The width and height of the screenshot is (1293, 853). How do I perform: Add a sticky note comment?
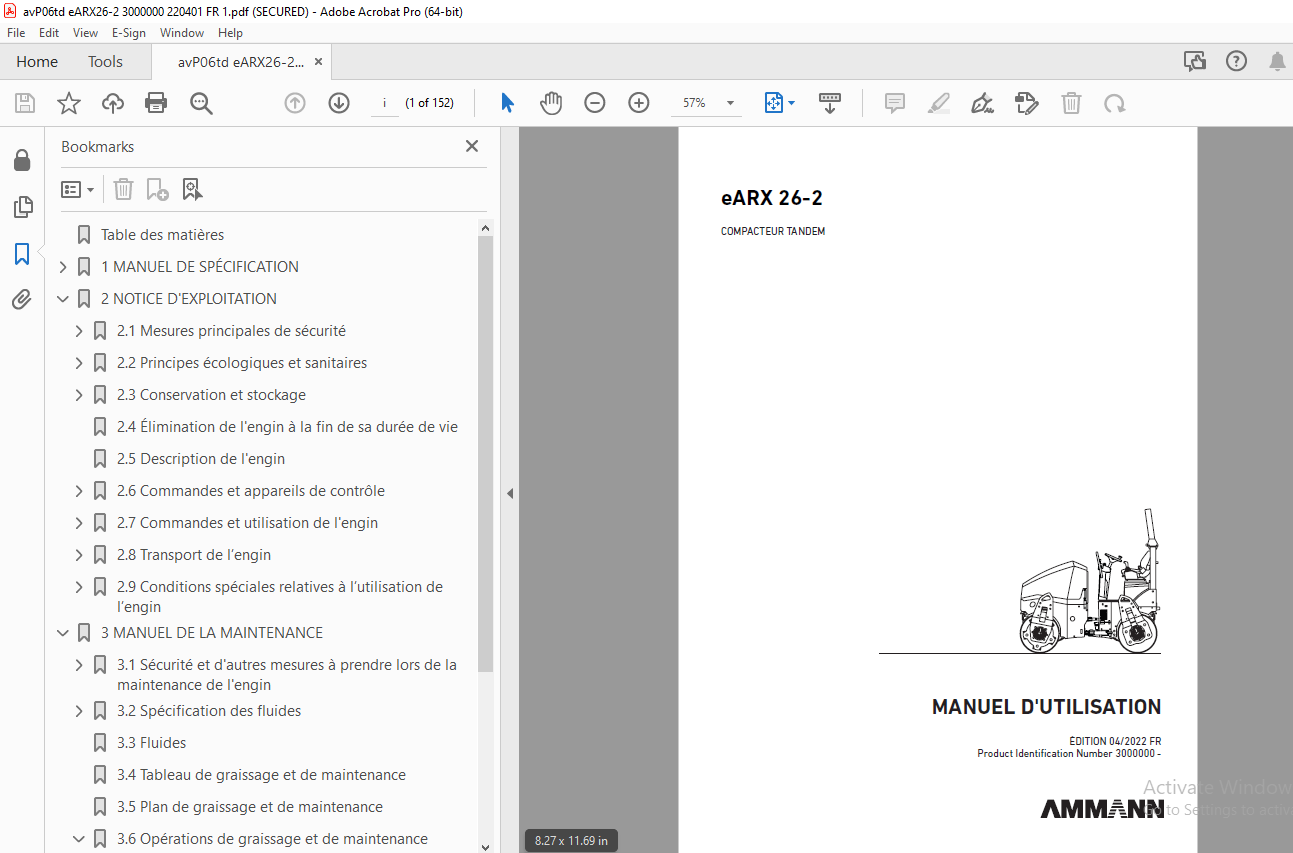pyautogui.click(x=895, y=103)
